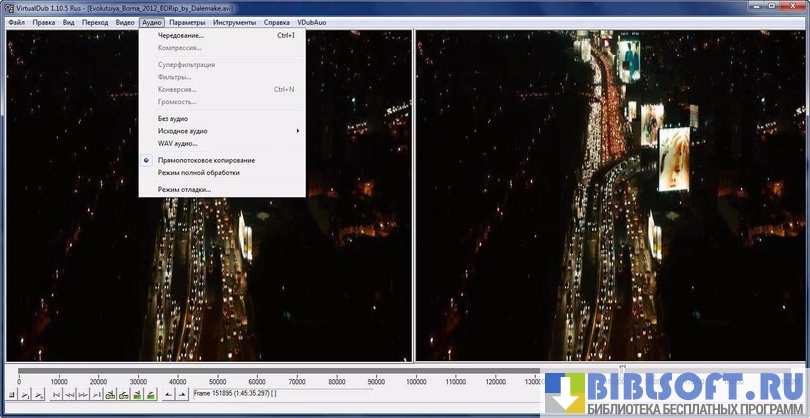This screenshot has width=810, height=418.
Task: Click the Stop playback button
Action: click(x=11, y=395)
